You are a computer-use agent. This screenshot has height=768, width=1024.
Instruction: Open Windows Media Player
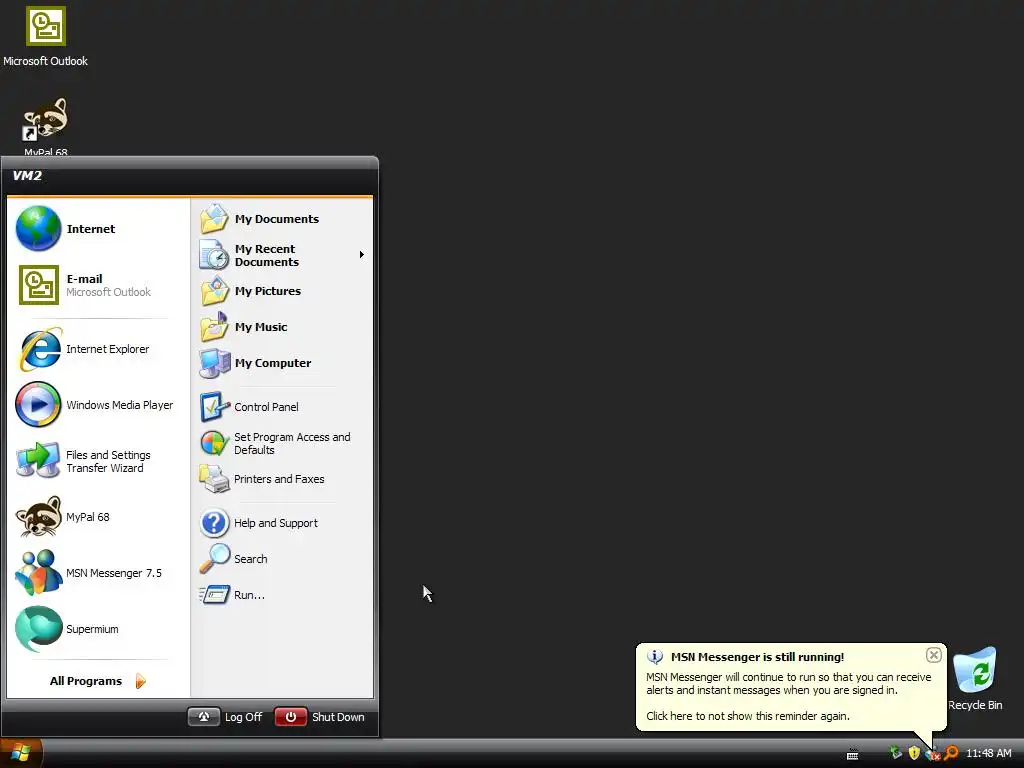(98, 405)
